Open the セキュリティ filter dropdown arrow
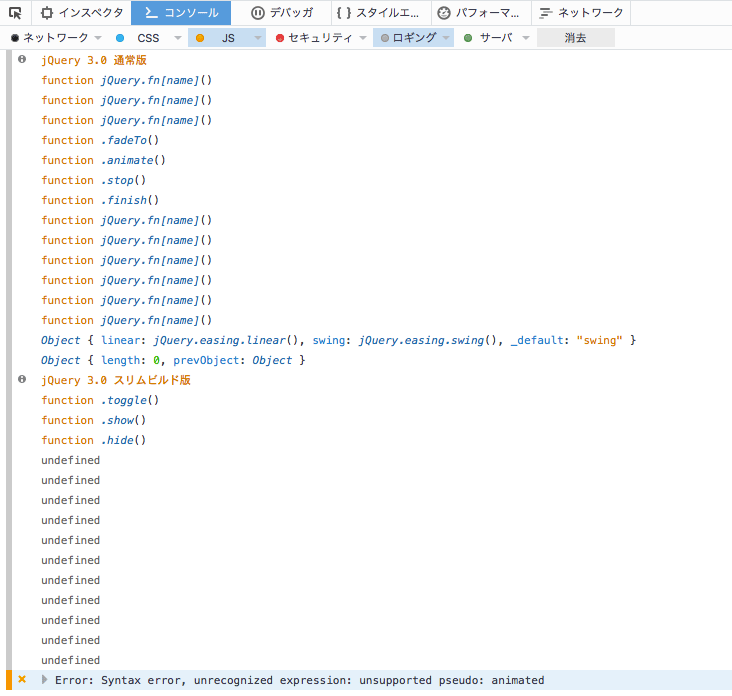Screen dimensions: 732x696 tap(363, 38)
